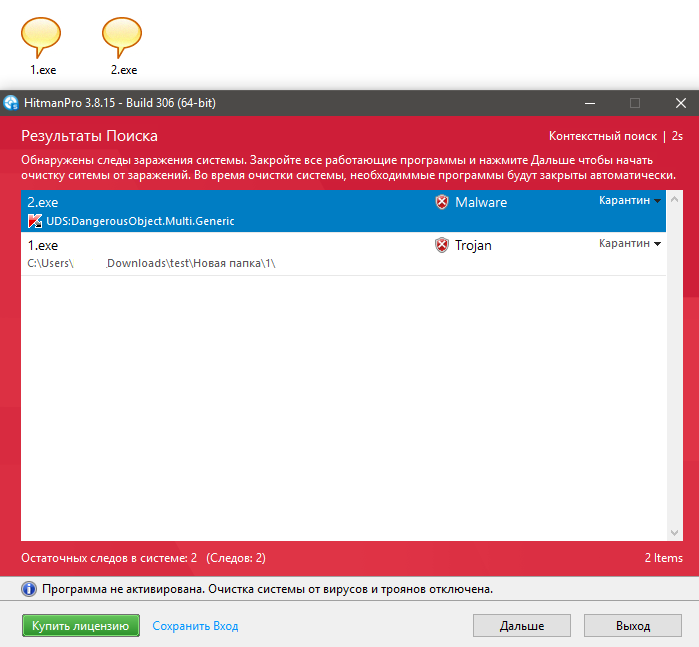
Task: Click the HitmanPro logo in title bar
Action: point(11,103)
